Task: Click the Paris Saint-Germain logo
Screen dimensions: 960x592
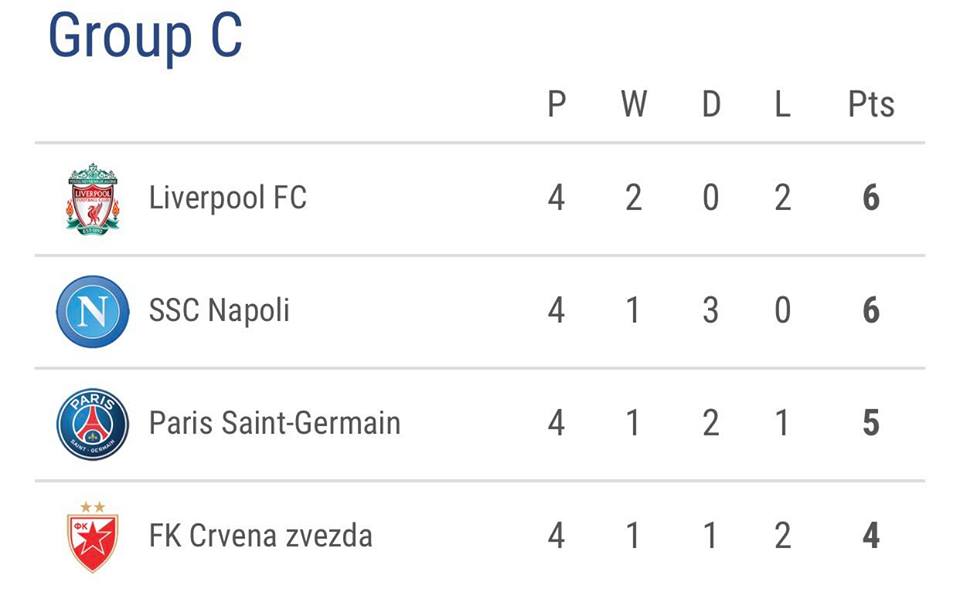Action: pos(93,424)
